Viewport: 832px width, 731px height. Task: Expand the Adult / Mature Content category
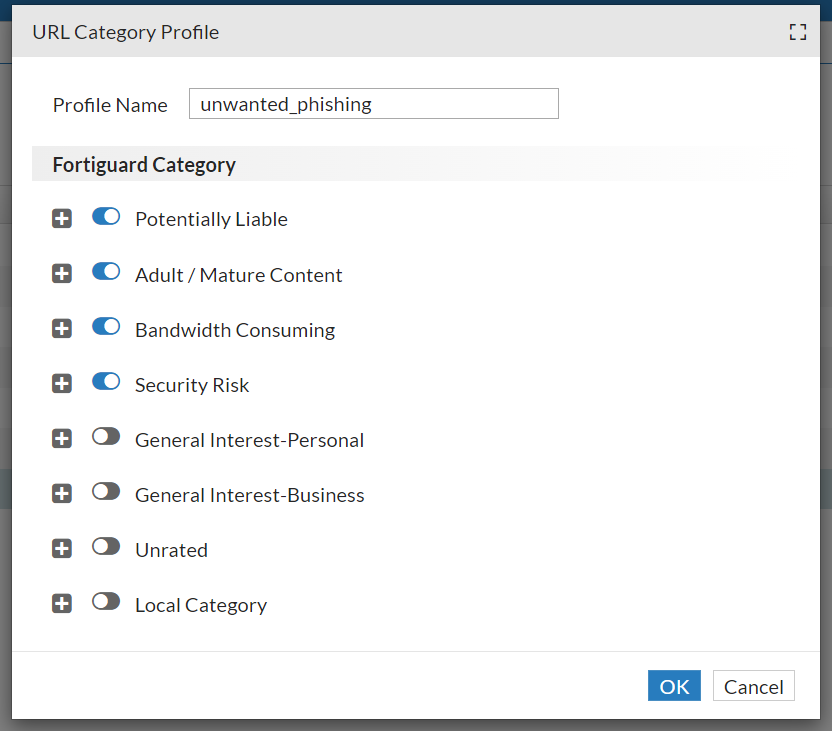[62, 274]
